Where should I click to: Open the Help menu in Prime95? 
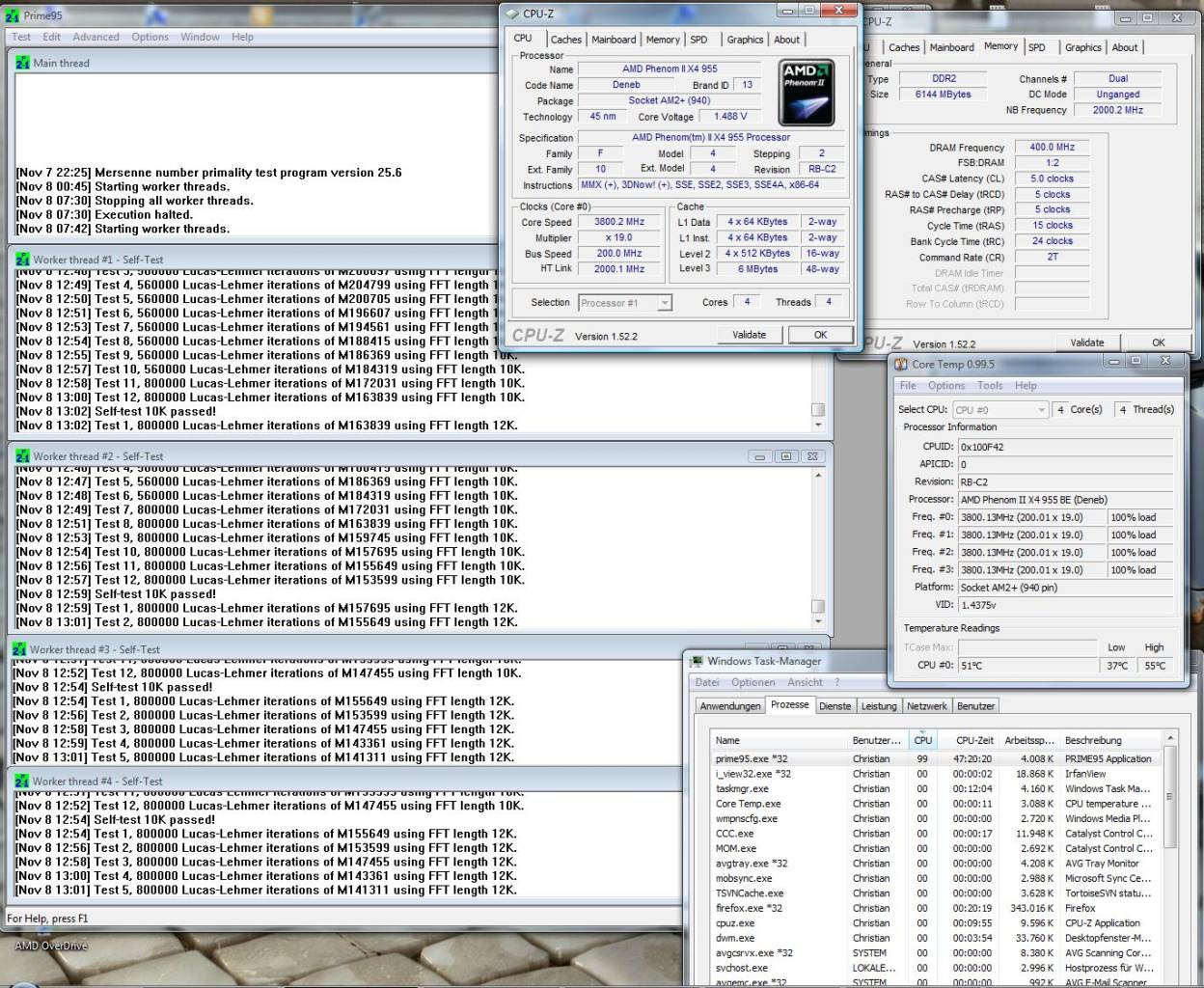[x=242, y=37]
